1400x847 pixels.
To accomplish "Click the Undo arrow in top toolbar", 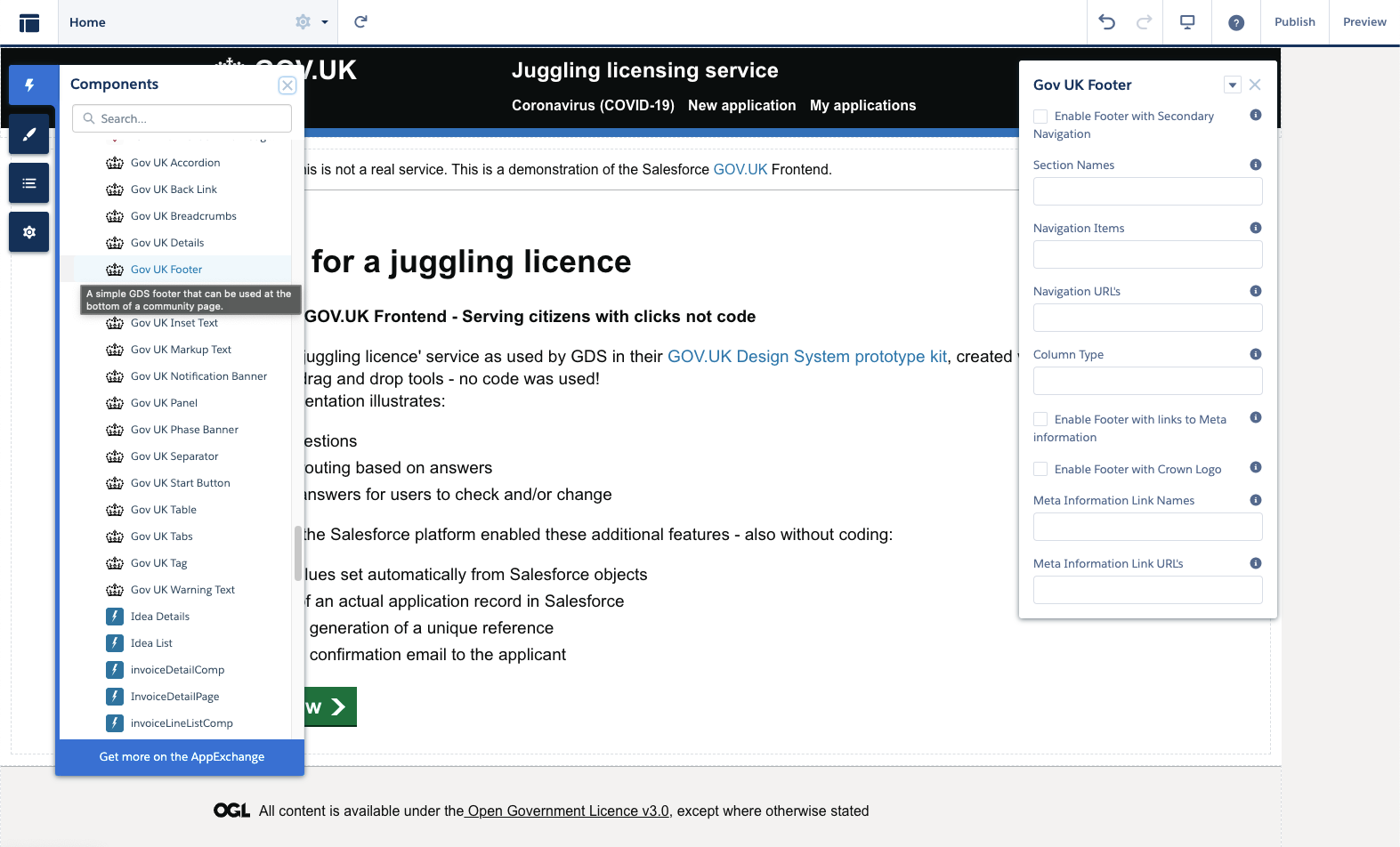I will pyautogui.click(x=1106, y=22).
